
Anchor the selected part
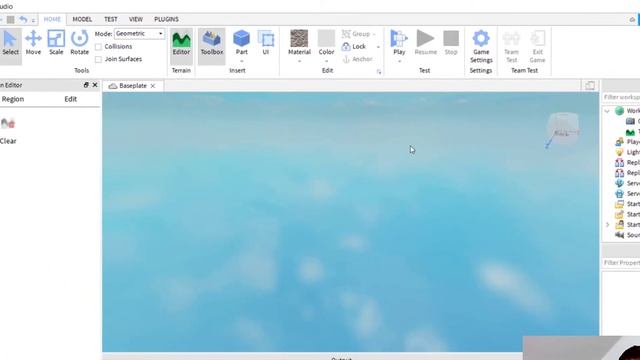357,59
